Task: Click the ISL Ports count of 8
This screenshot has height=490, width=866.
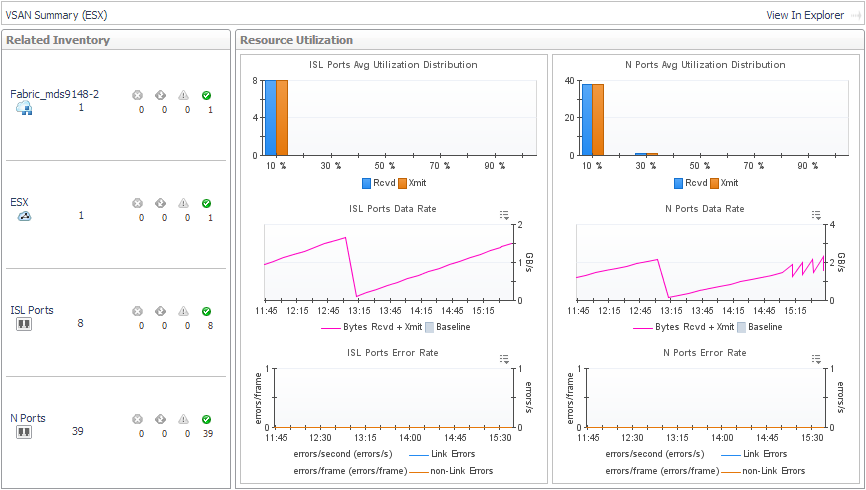Action: click(80, 322)
